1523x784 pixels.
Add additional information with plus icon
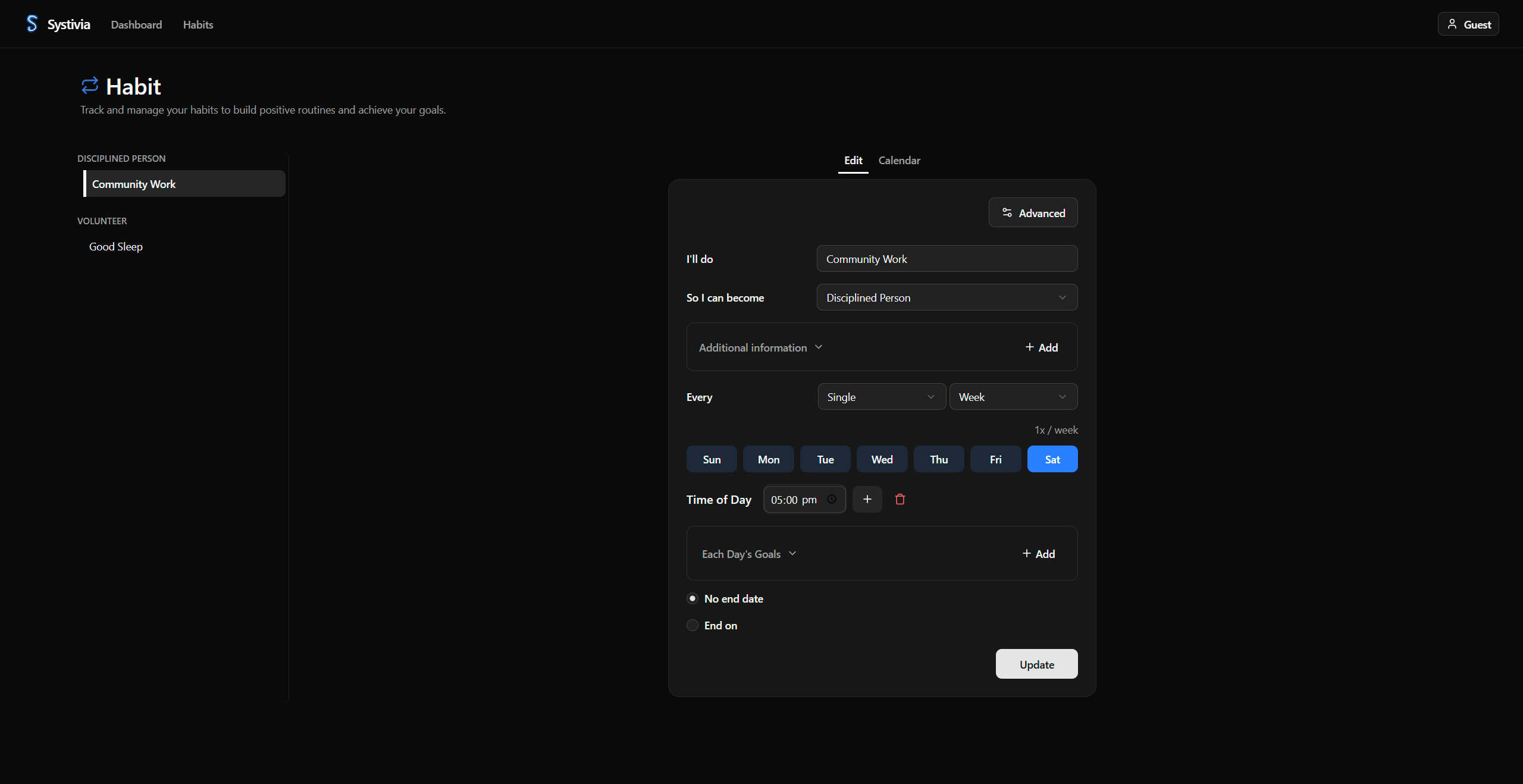[1030, 347]
